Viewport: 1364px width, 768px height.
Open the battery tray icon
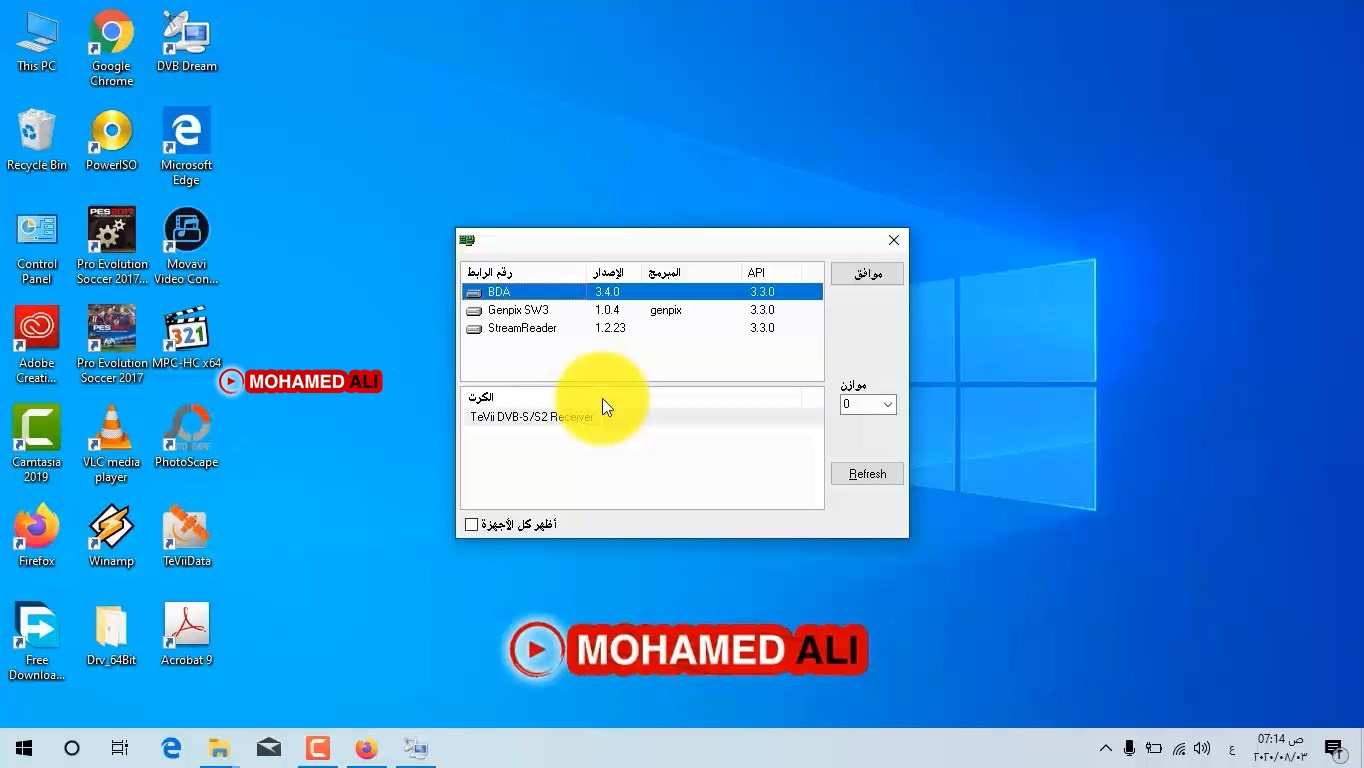[x=1154, y=748]
